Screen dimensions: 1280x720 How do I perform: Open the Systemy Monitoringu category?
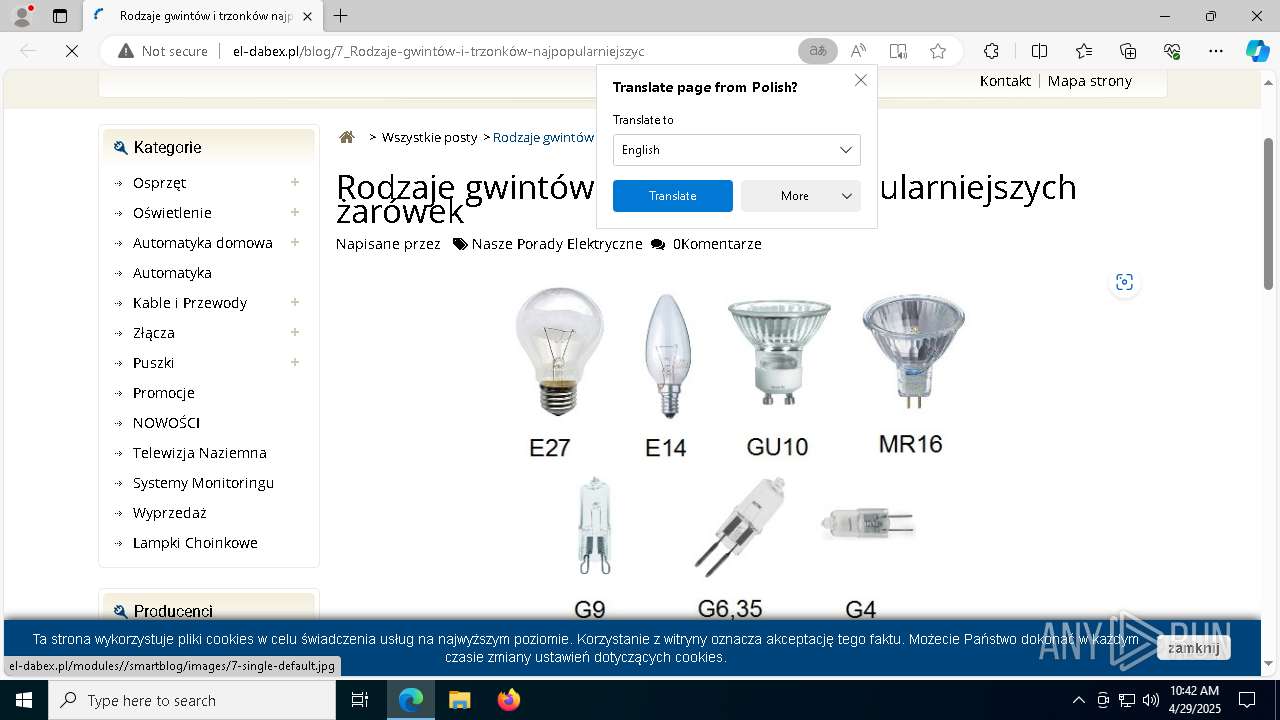point(203,483)
